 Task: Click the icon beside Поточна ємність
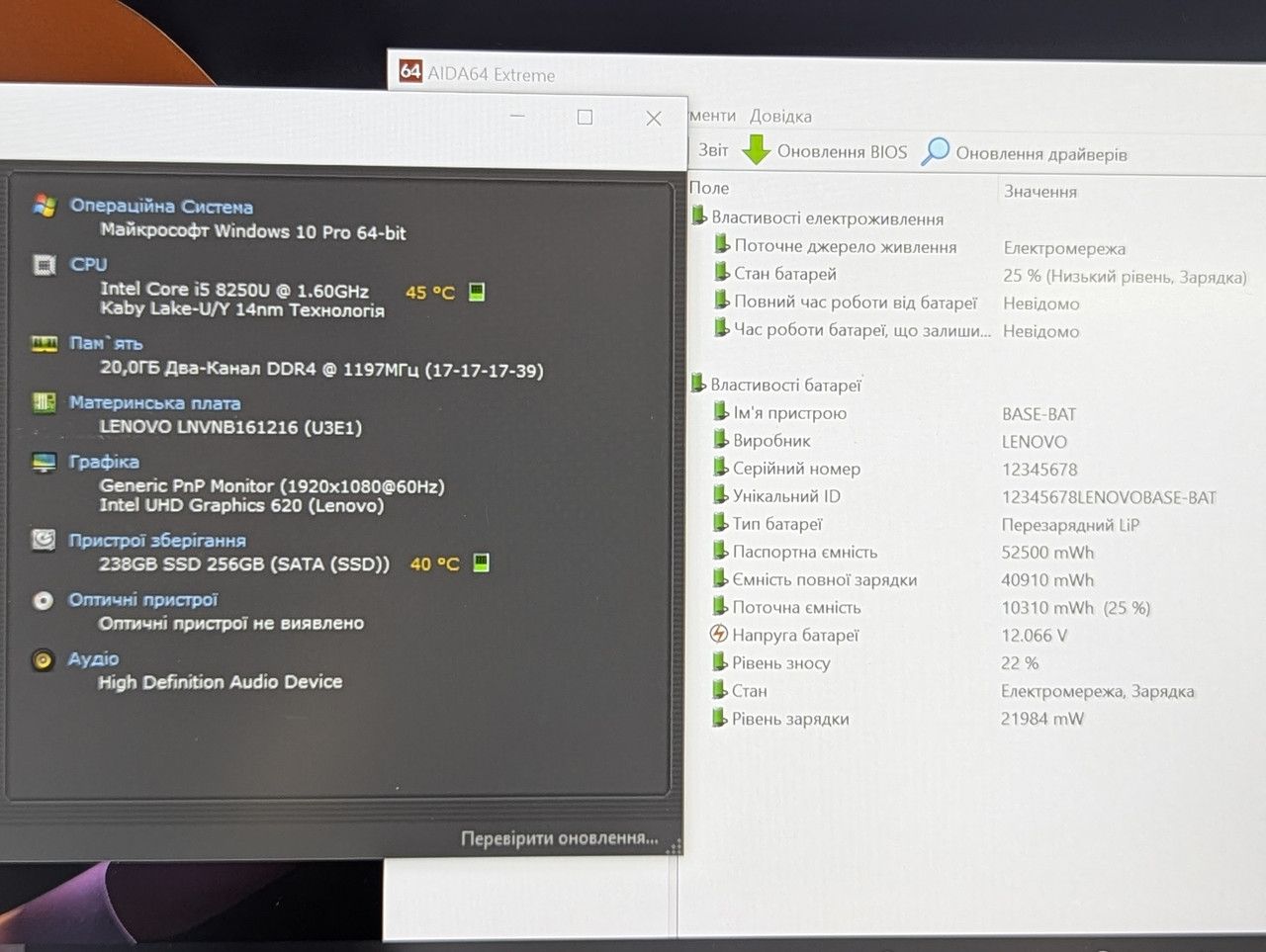point(721,607)
